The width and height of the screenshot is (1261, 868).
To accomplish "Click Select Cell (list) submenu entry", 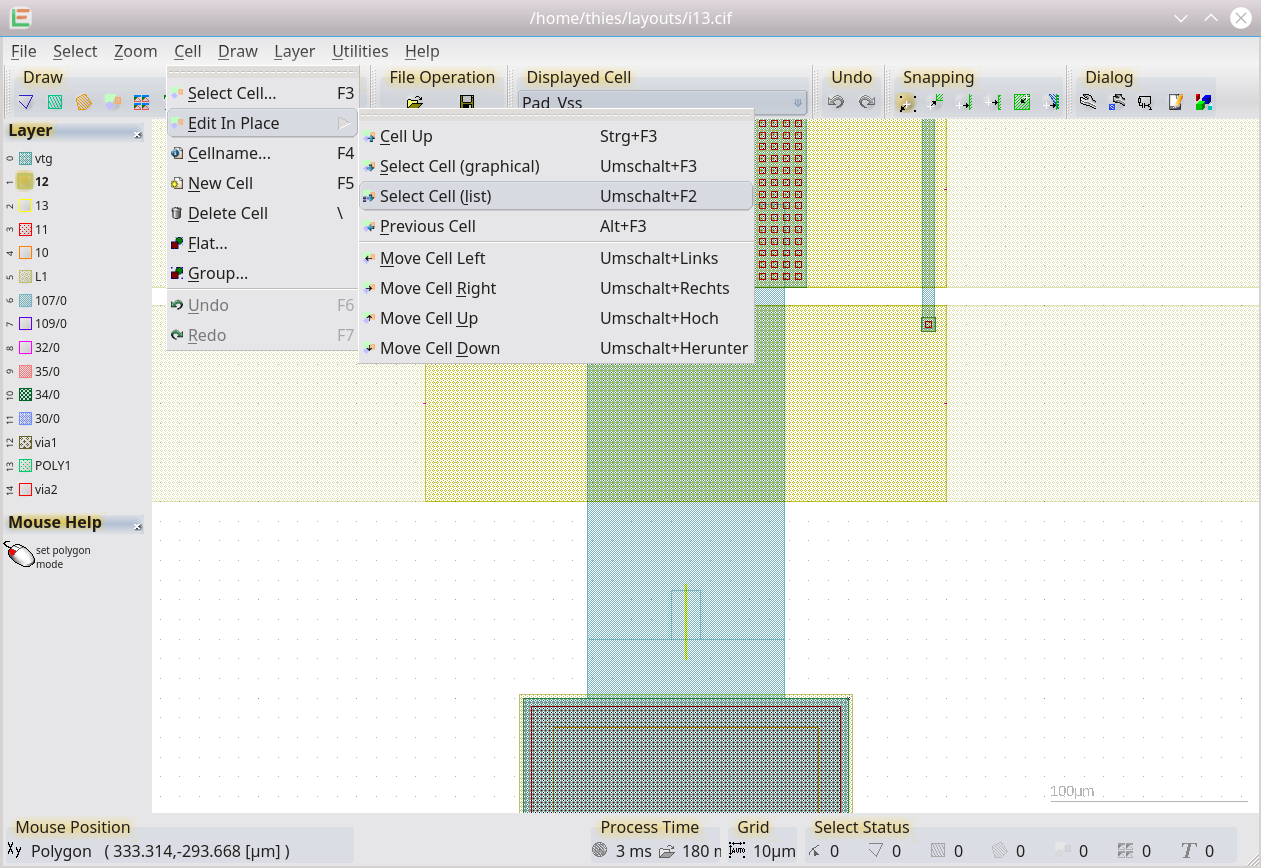I will (x=555, y=196).
